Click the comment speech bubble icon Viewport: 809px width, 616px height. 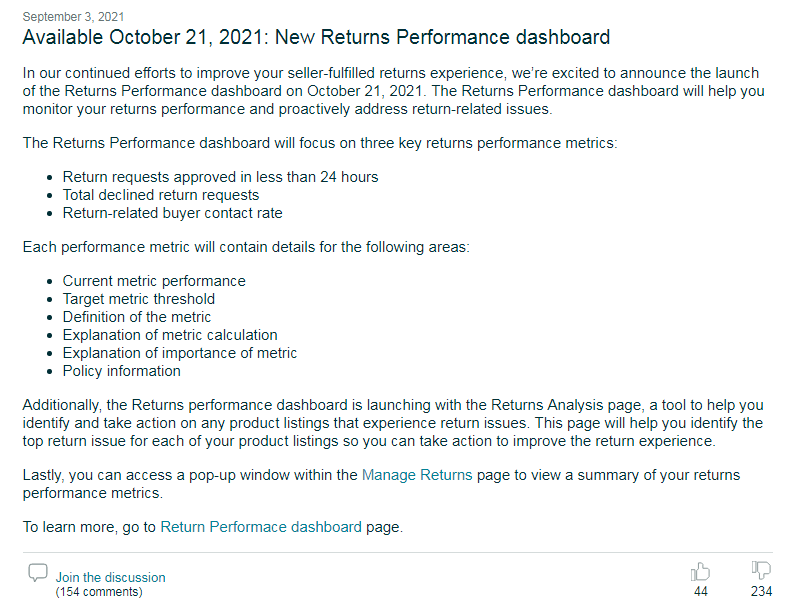tap(38, 573)
